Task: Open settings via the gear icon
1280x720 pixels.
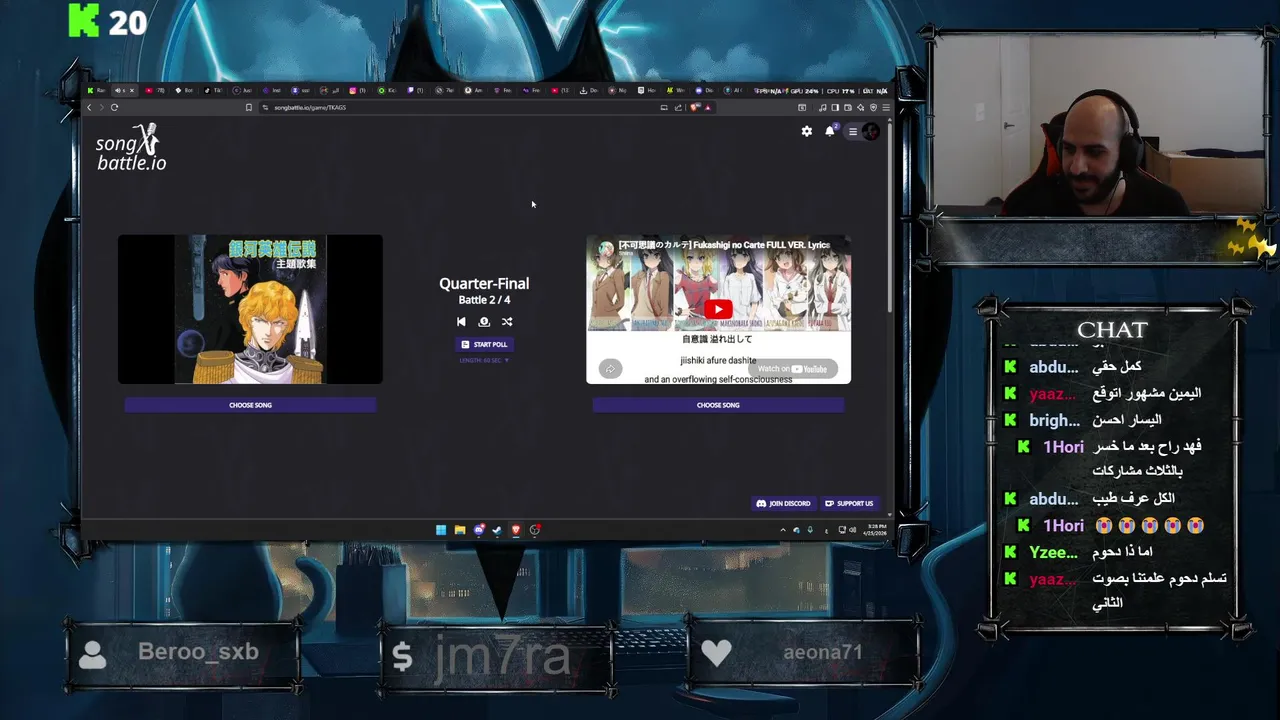Action: (x=807, y=131)
